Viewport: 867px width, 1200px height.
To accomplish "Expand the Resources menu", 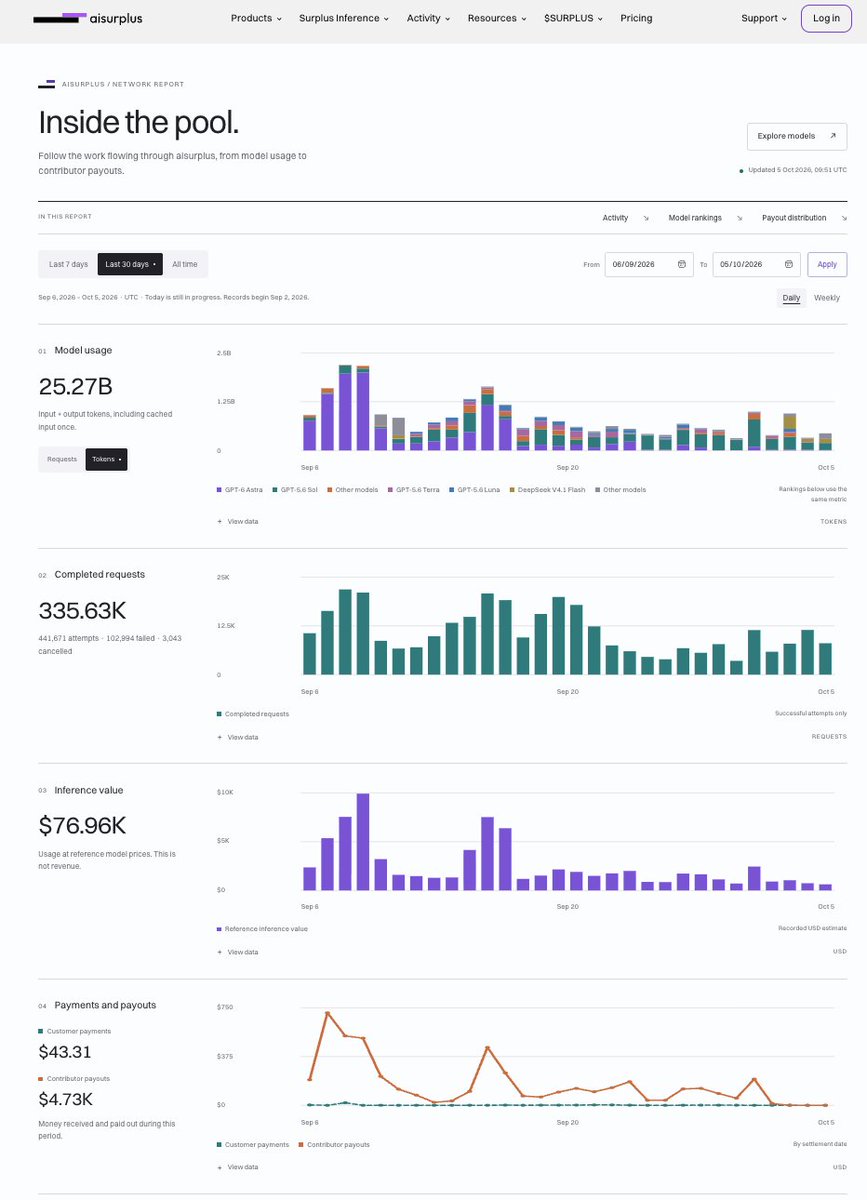I will (x=497, y=18).
